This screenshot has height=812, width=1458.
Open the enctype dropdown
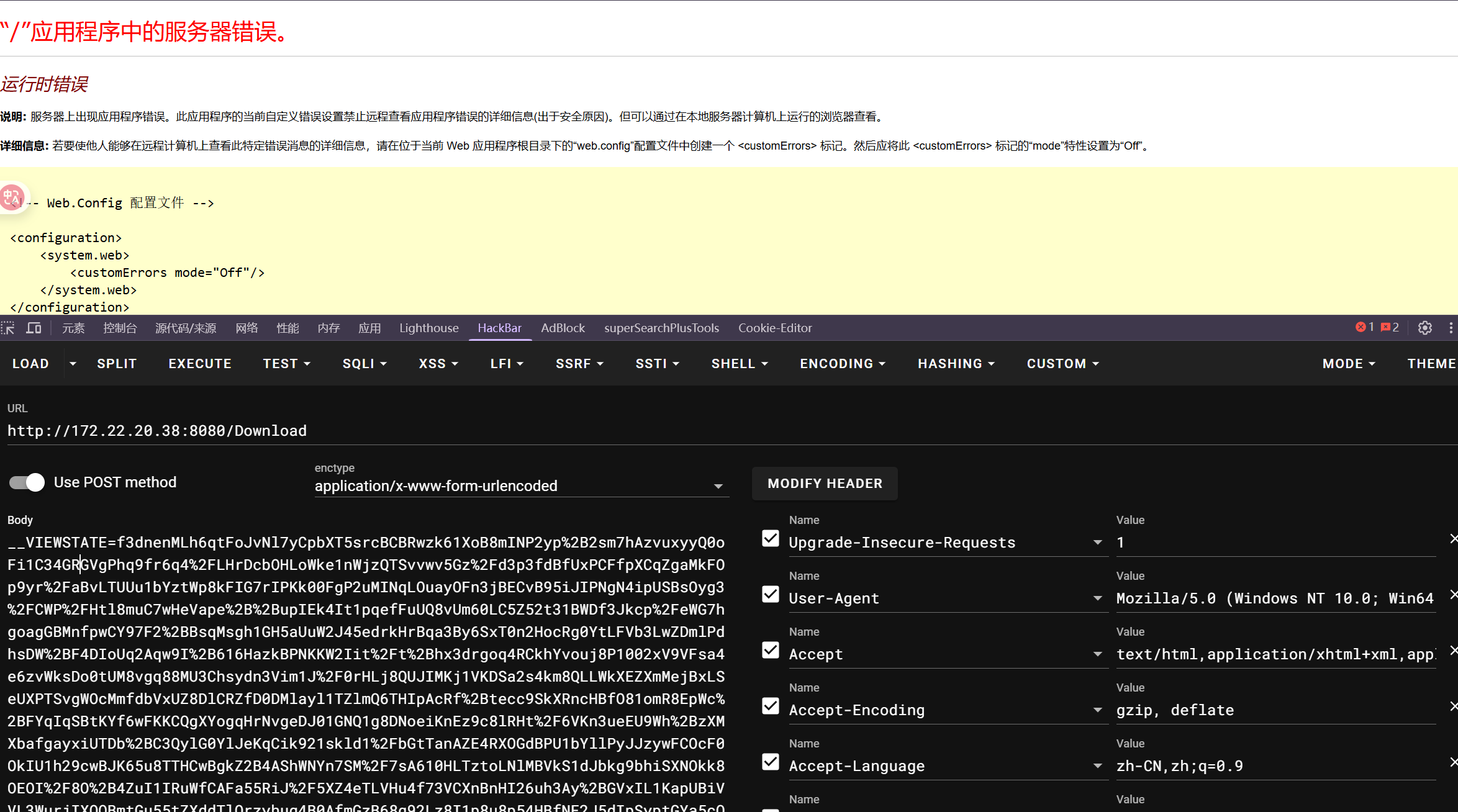[x=718, y=486]
